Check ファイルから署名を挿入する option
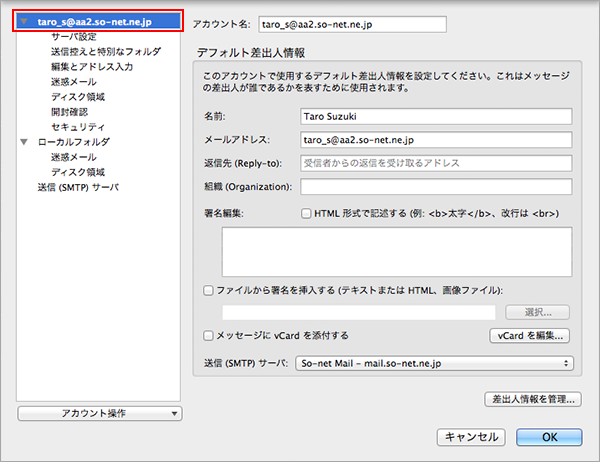Viewport: 600px width, 462px height. tap(208, 290)
